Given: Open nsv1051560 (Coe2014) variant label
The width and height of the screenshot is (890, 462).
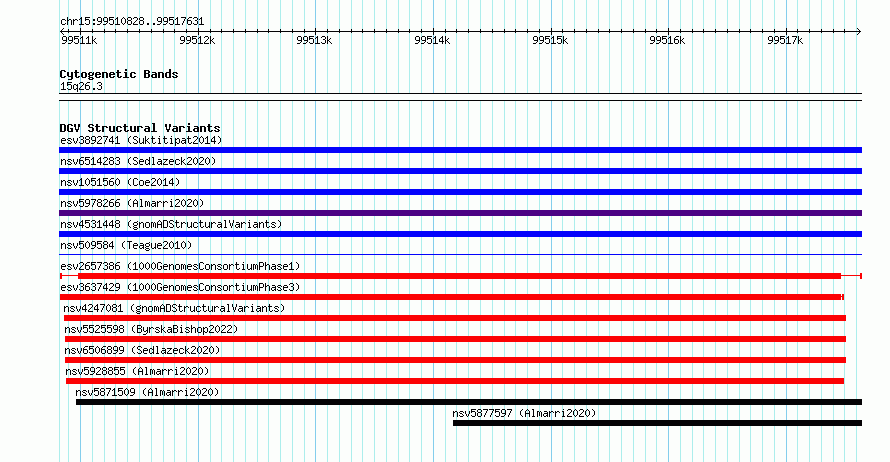Looking at the screenshot, I should tap(120, 182).
